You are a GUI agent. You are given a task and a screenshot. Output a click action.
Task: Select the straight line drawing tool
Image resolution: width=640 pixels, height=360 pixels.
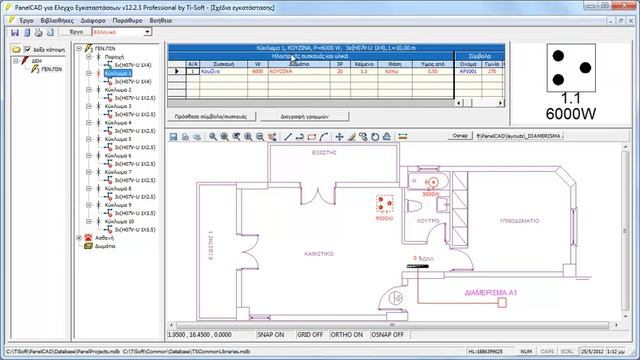click(288, 137)
